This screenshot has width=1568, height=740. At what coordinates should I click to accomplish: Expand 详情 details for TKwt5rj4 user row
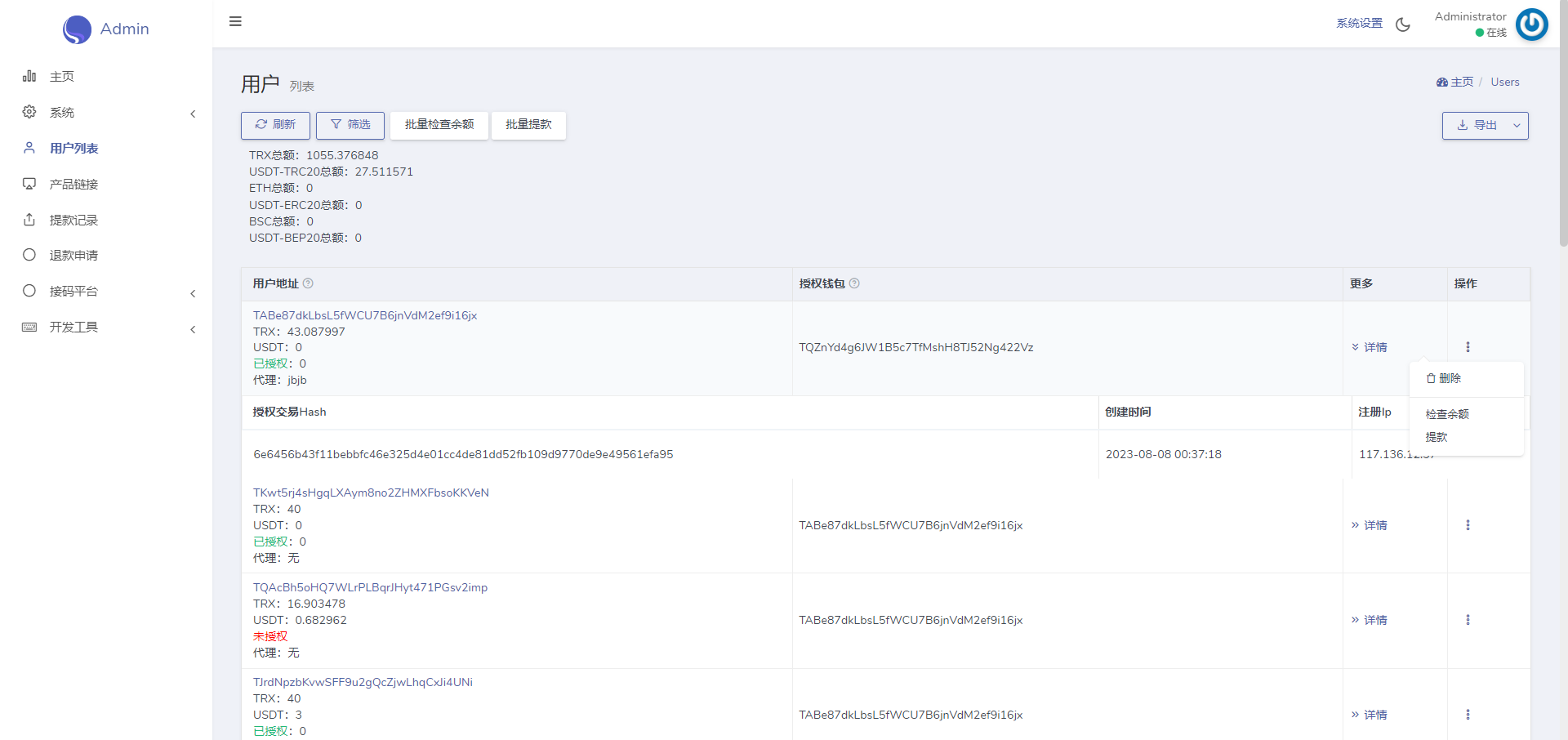point(1370,525)
